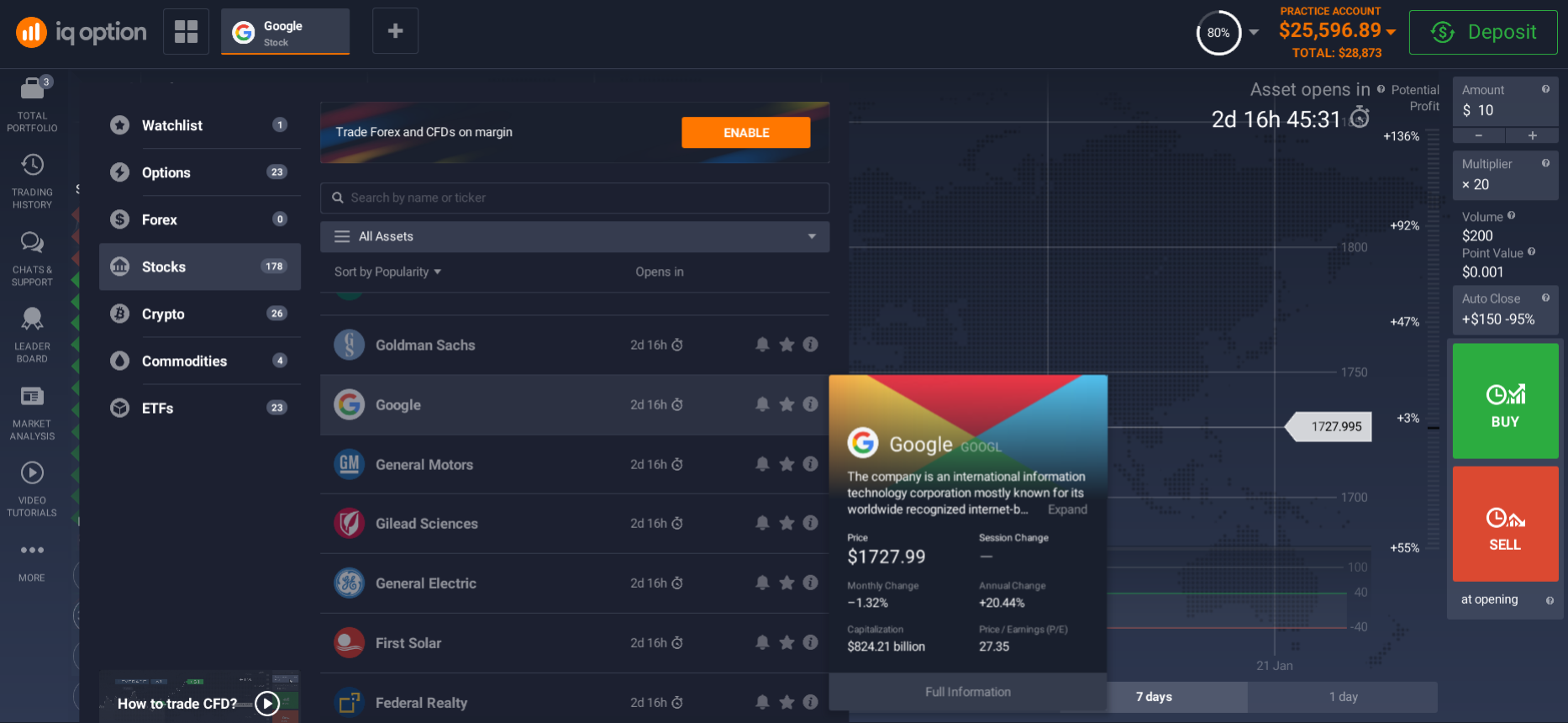Switch to the Google Stock tab

(285, 32)
